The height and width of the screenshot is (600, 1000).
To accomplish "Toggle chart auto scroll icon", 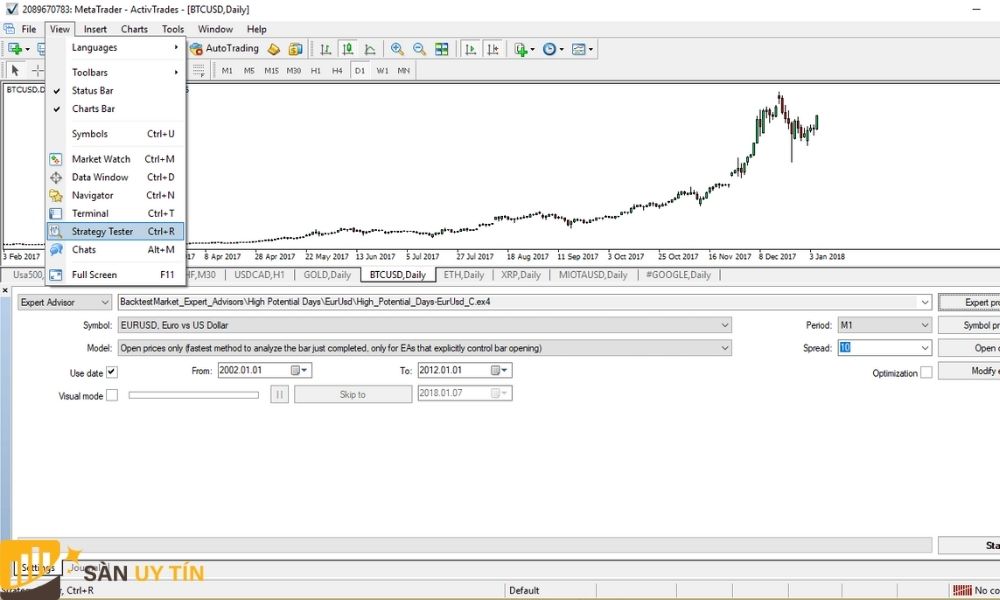I will [x=471, y=49].
